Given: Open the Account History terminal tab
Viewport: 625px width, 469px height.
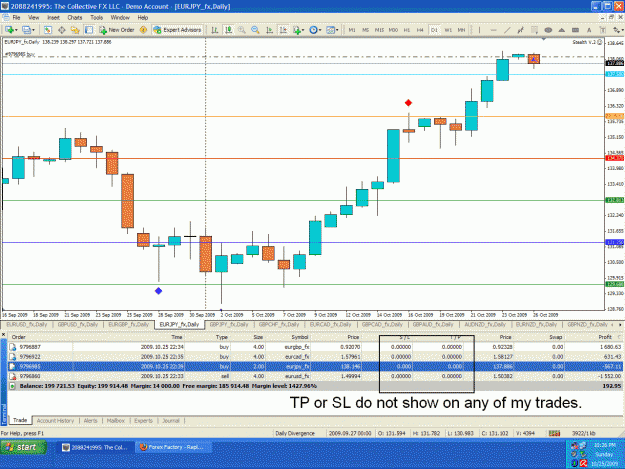Looking at the screenshot, I should (55, 421).
